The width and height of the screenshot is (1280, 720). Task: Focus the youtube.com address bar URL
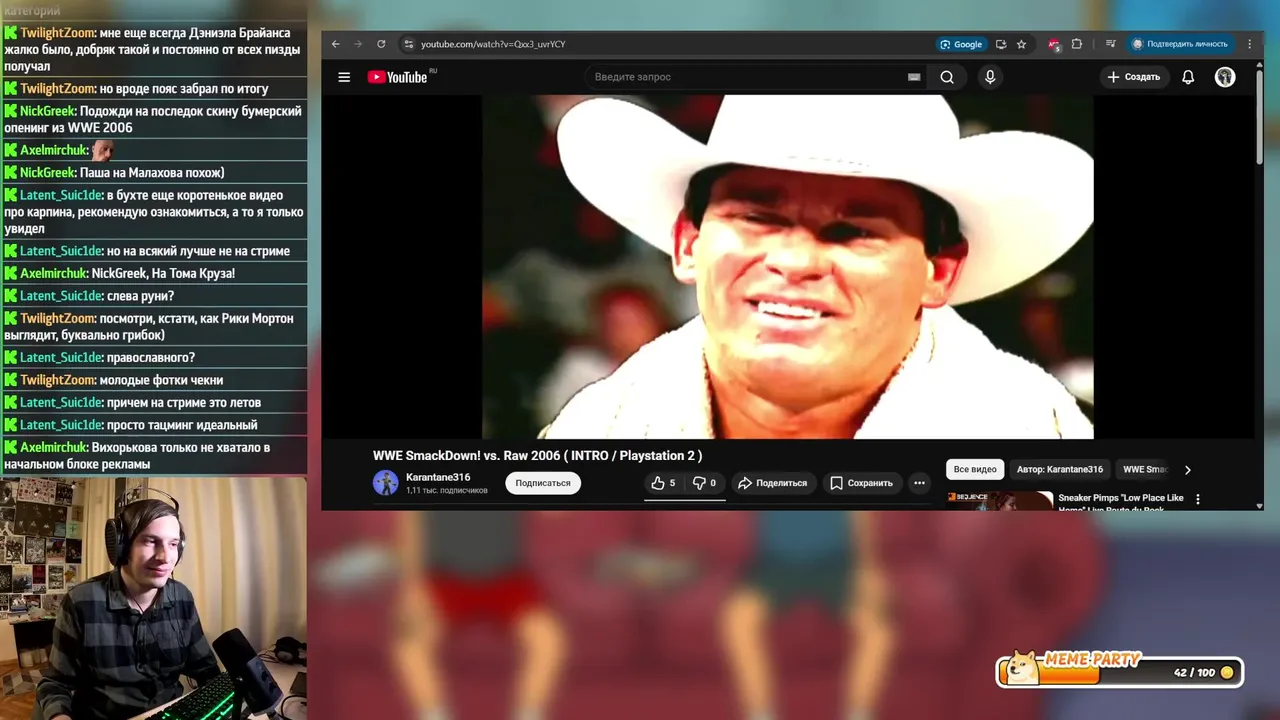pos(493,44)
